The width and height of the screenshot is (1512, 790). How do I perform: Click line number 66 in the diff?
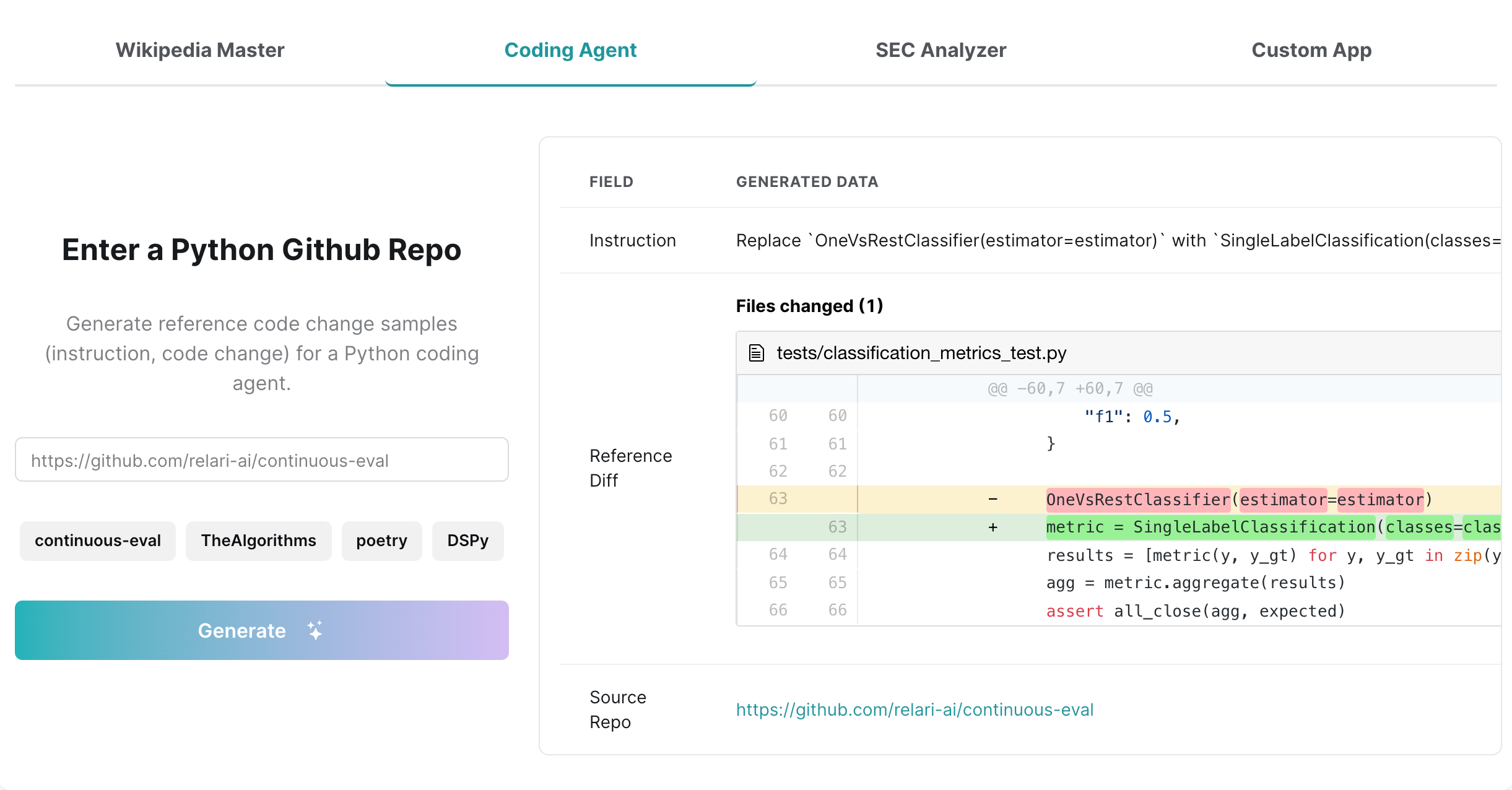(778, 610)
